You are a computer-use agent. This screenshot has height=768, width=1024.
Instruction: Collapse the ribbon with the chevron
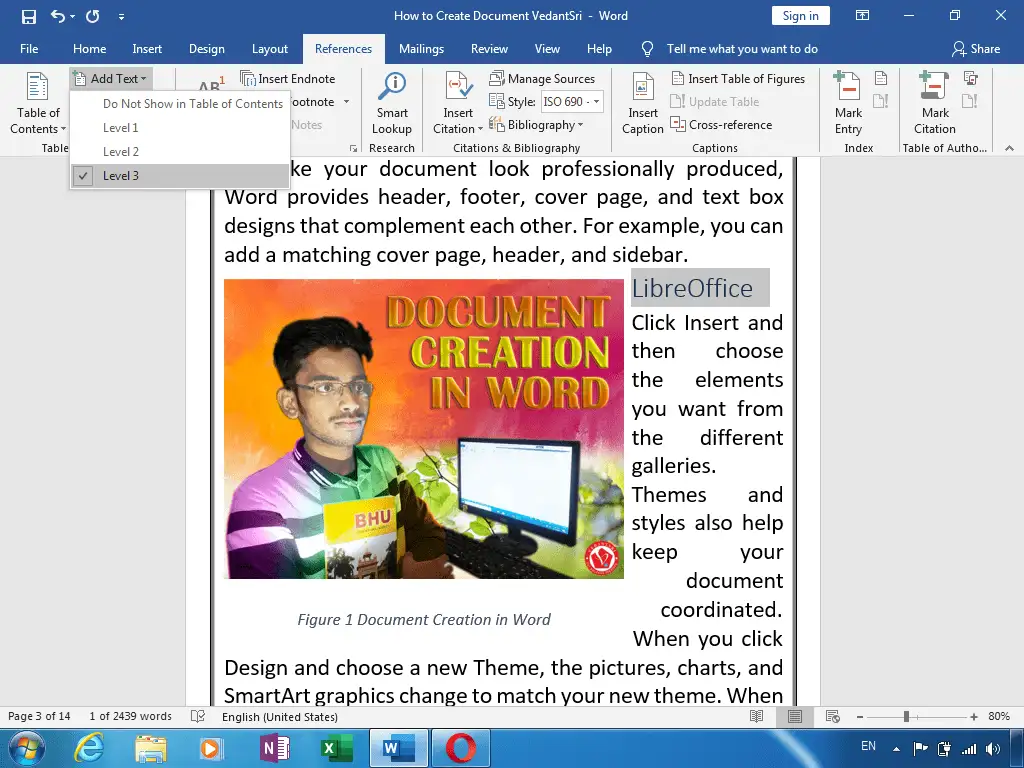pos(1010,148)
